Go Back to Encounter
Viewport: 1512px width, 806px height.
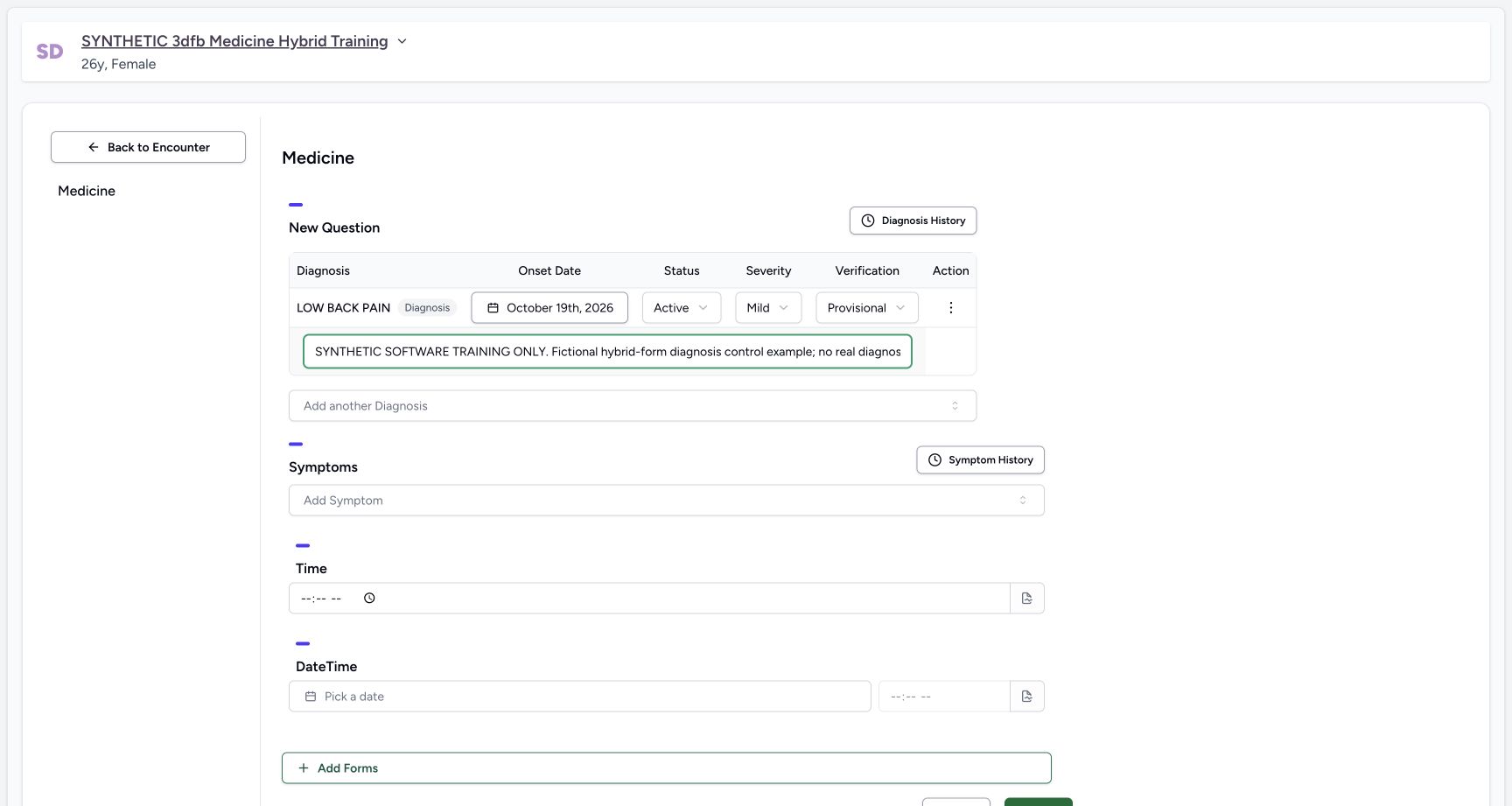(x=148, y=147)
